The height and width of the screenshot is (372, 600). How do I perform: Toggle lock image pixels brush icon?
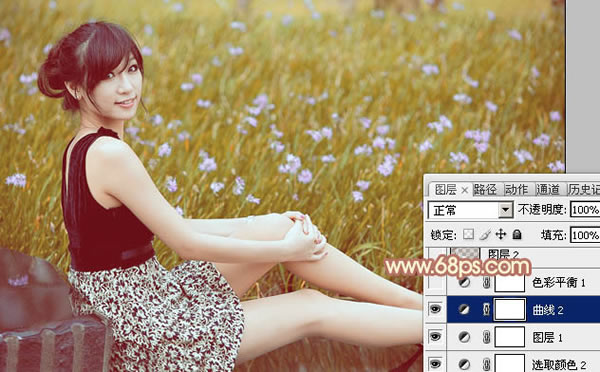pos(485,234)
